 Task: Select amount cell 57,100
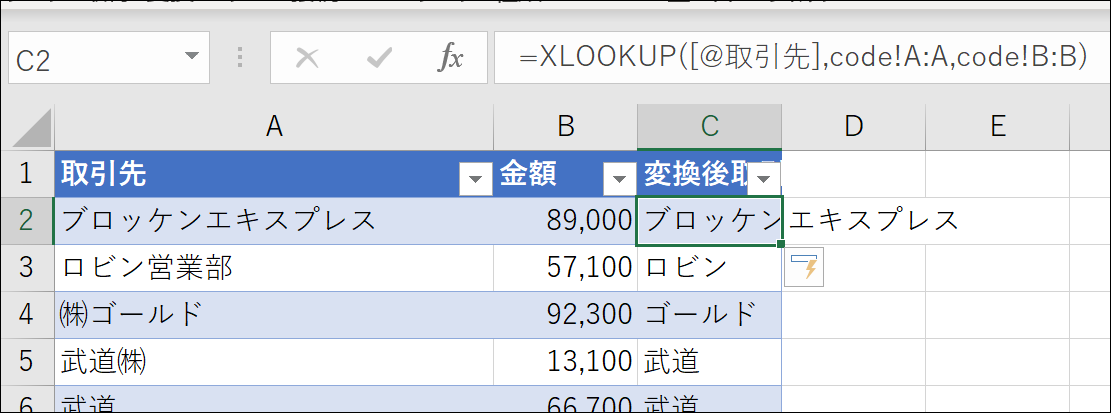(x=565, y=268)
